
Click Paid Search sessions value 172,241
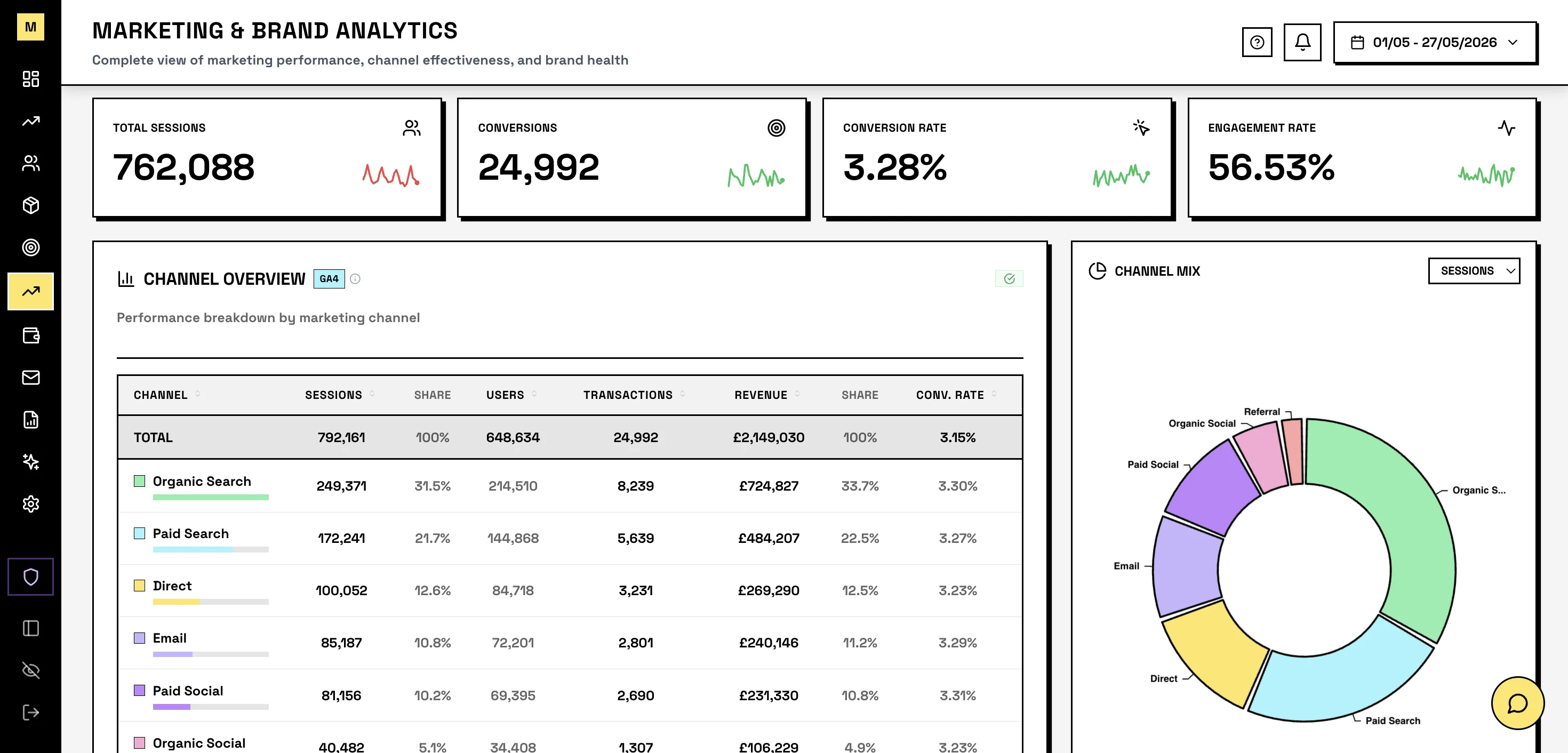click(341, 538)
